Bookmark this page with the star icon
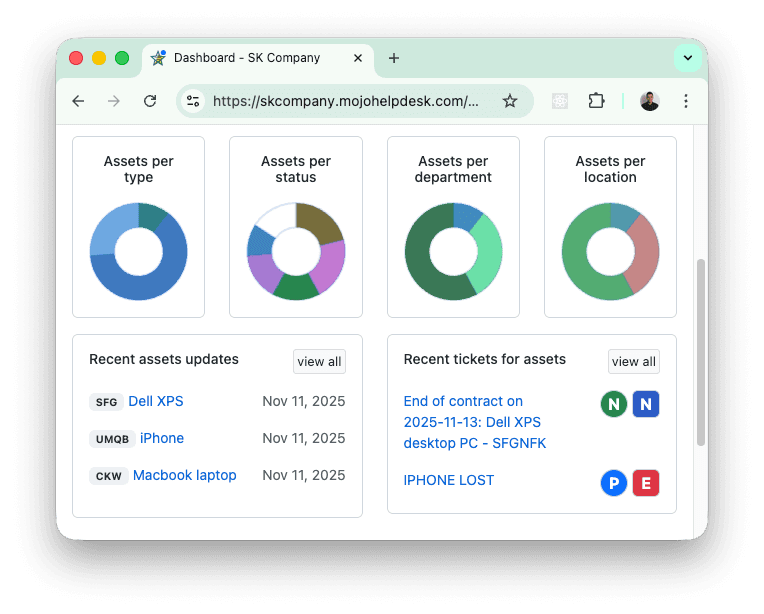Screen dimensions: 764x614 [x=510, y=101]
